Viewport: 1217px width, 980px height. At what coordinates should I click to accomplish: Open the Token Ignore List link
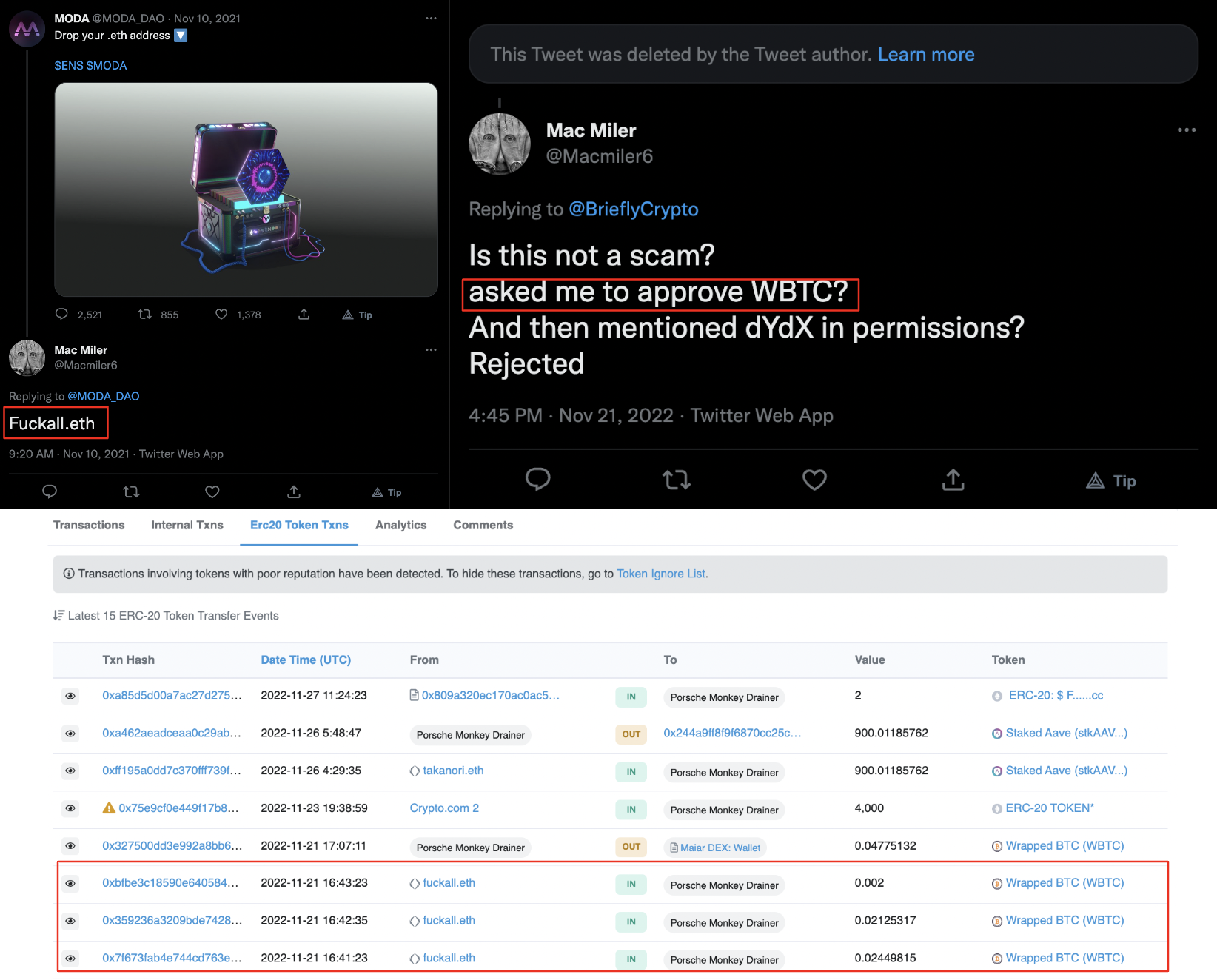pos(661,574)
